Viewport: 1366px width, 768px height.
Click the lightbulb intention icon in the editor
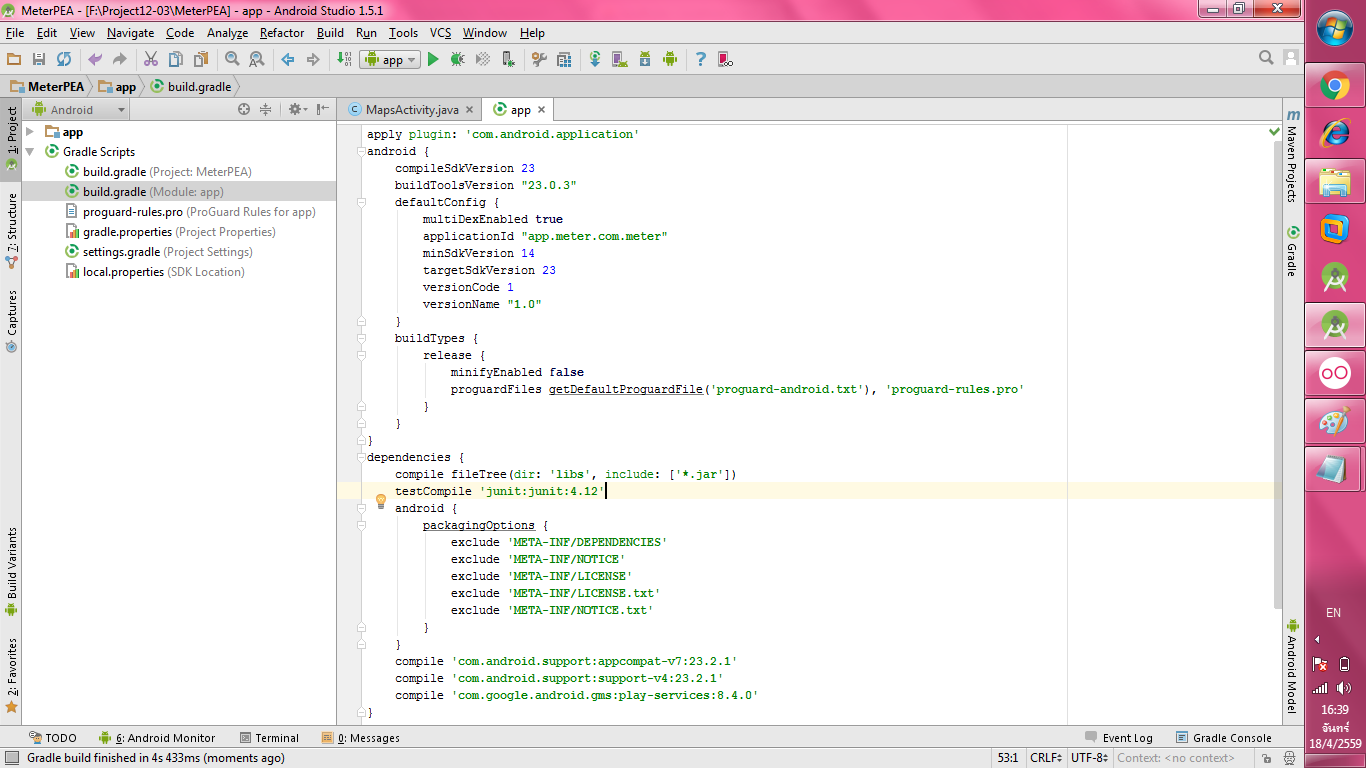(x=380, y=500)
